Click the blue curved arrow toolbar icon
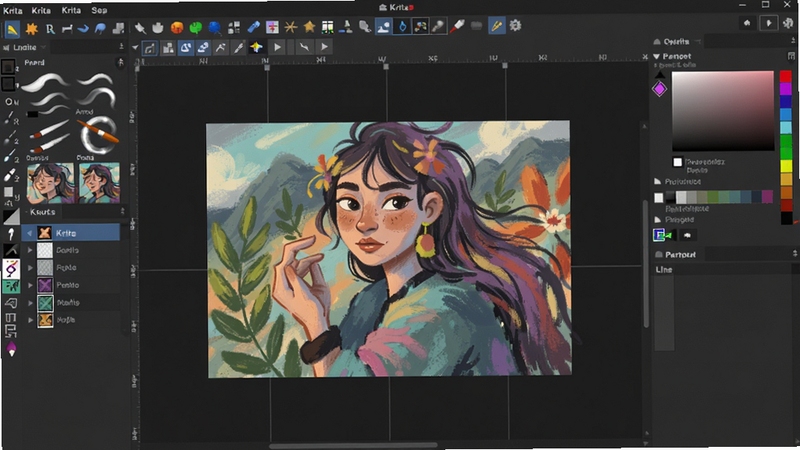Screen dimensions: 800x450 pyautogui.click(x=83, y=29)
